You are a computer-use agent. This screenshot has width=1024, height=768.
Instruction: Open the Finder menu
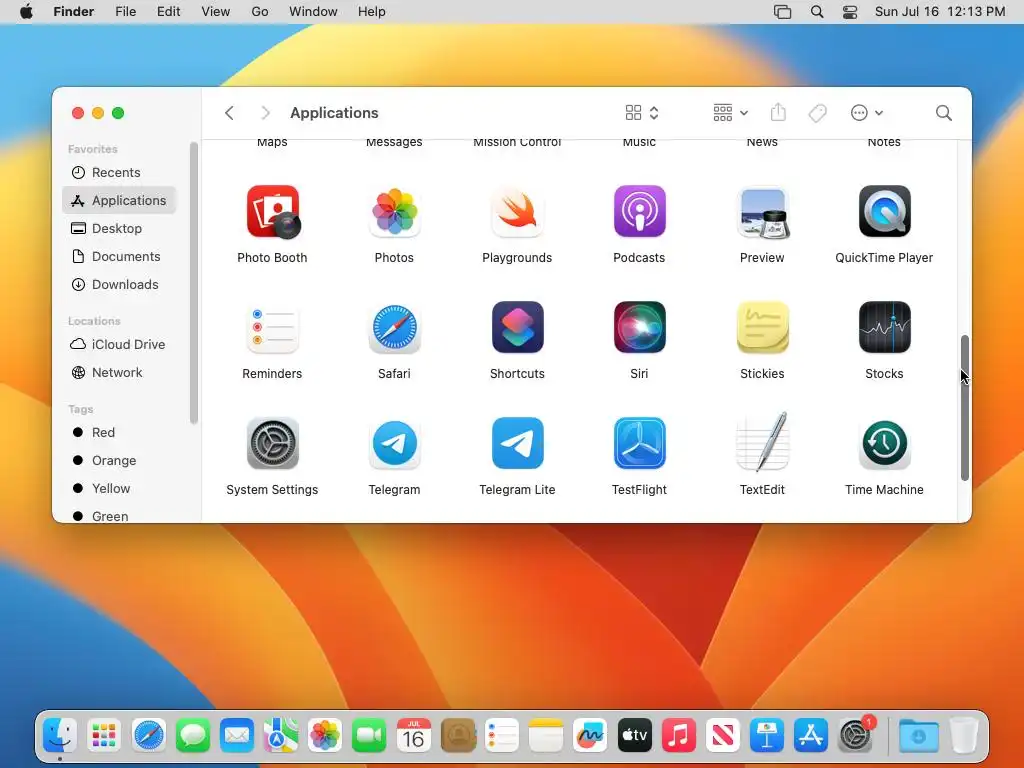point(74,12)
